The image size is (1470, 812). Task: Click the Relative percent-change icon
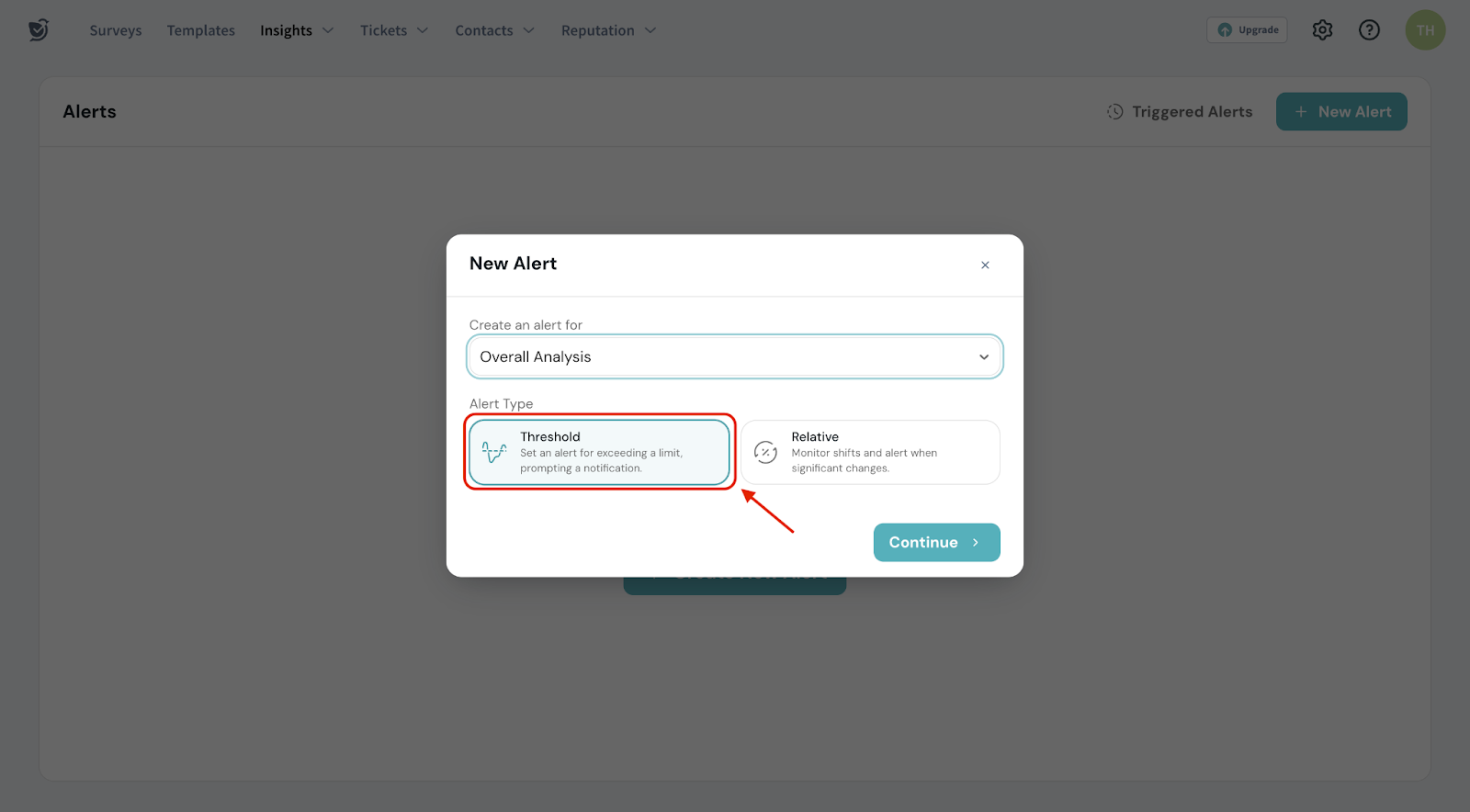[765, 452]
